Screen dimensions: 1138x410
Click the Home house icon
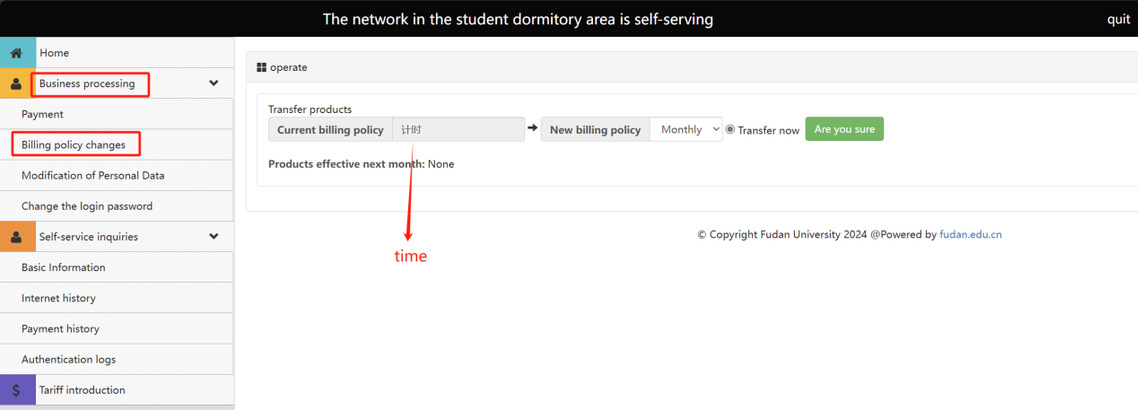16,53
